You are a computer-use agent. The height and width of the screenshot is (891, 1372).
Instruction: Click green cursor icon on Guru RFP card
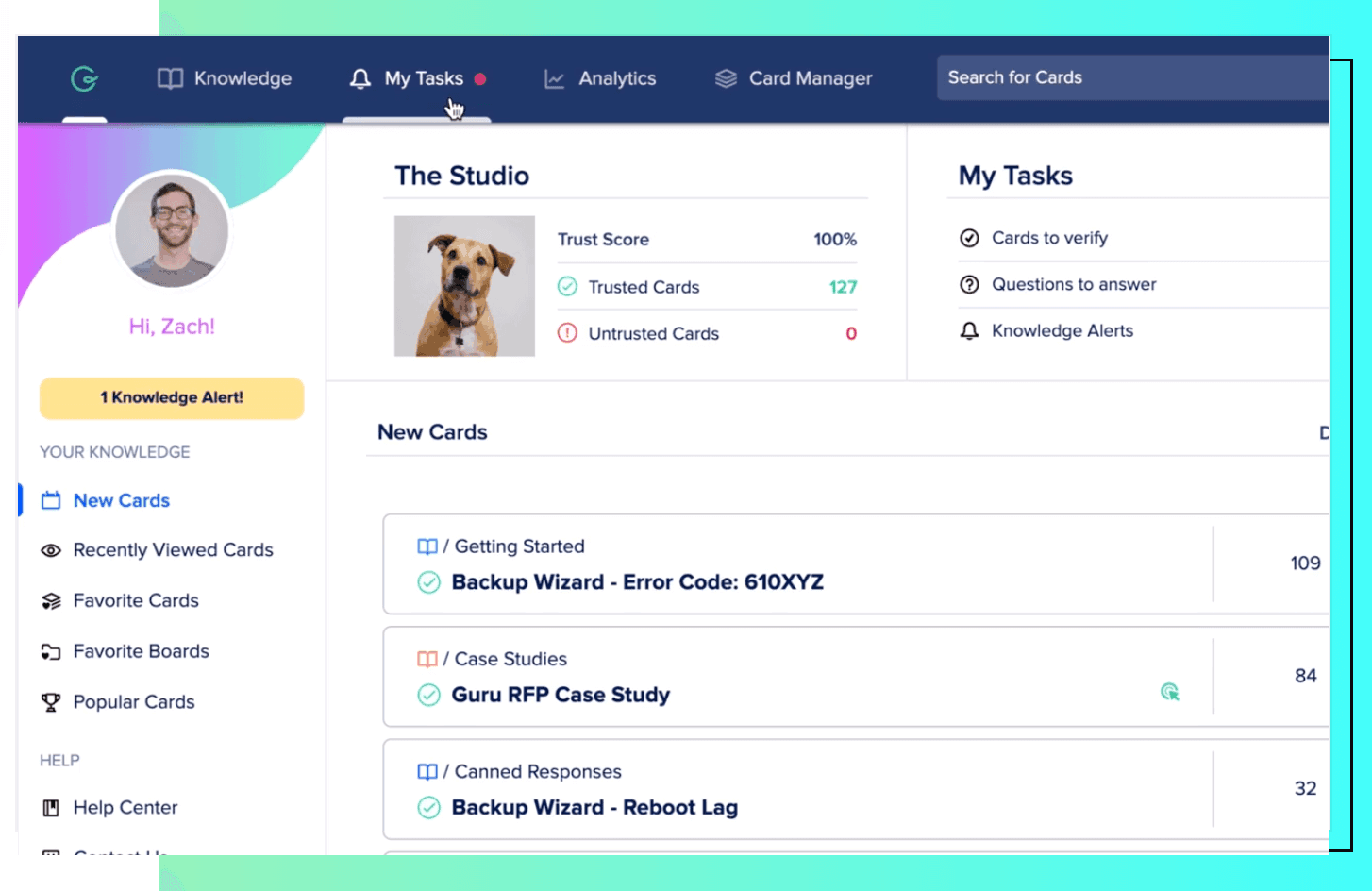tap(1170, 692)
